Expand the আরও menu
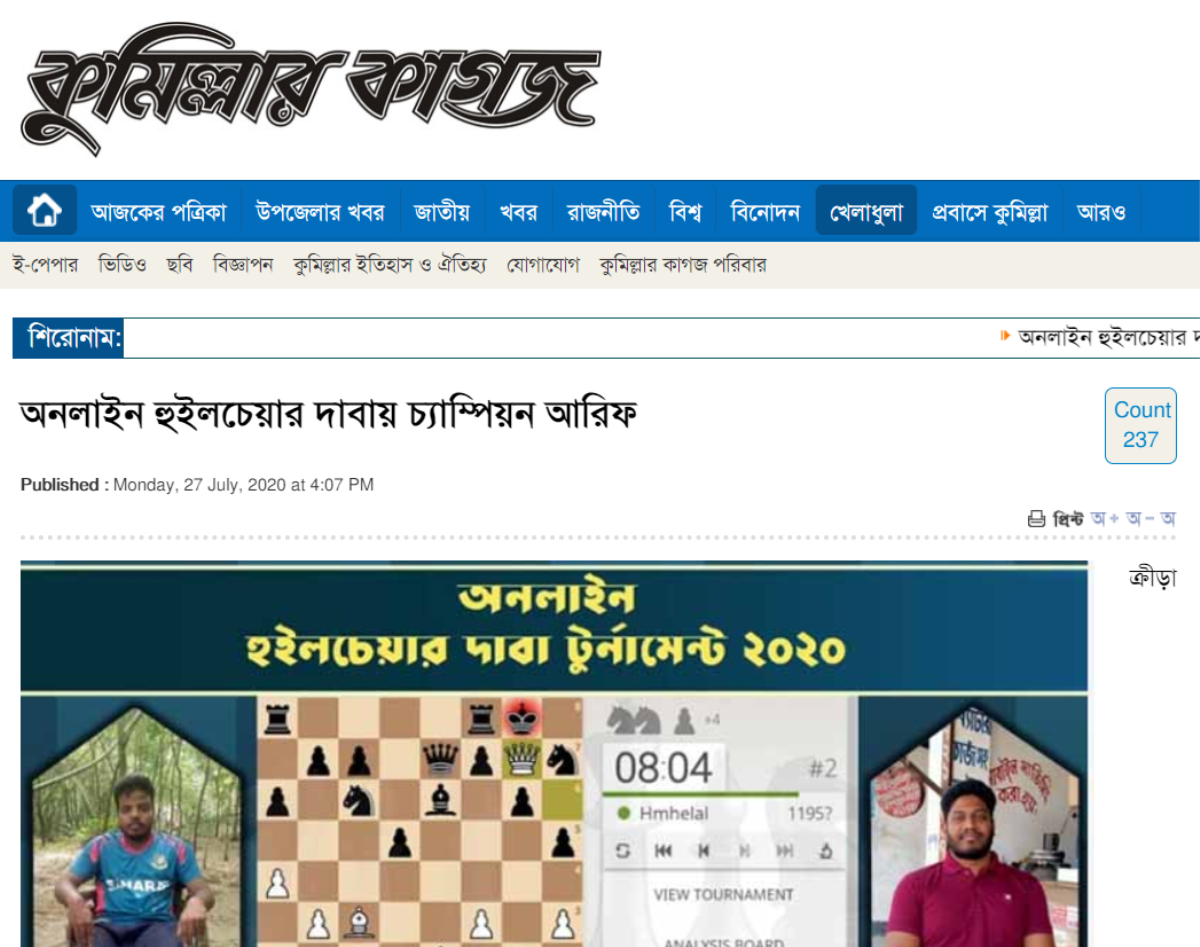This screenshot has width=1200, height=947. coord(1101,211)
